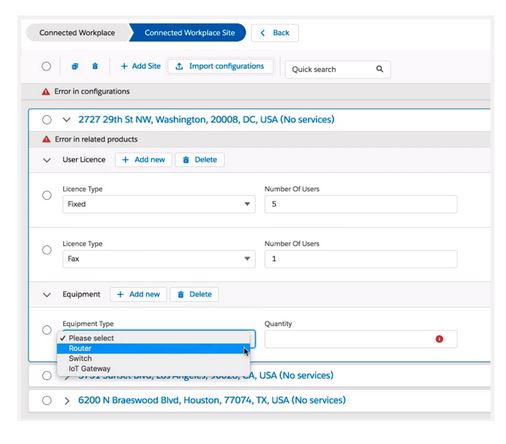Click the Equipment Quantity input field
The width and height of the screenshot is (506, 444).
pyautogui.click(x=361, y=339)
